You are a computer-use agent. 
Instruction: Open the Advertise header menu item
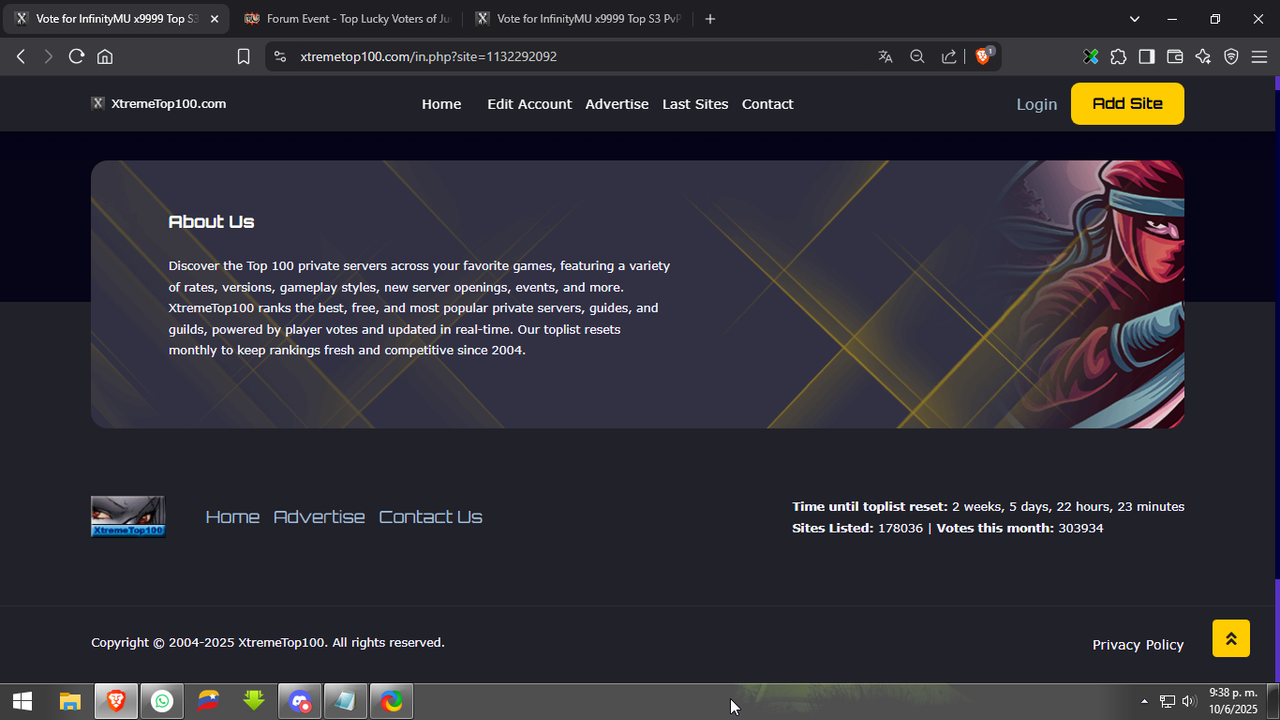coord(617,104)
